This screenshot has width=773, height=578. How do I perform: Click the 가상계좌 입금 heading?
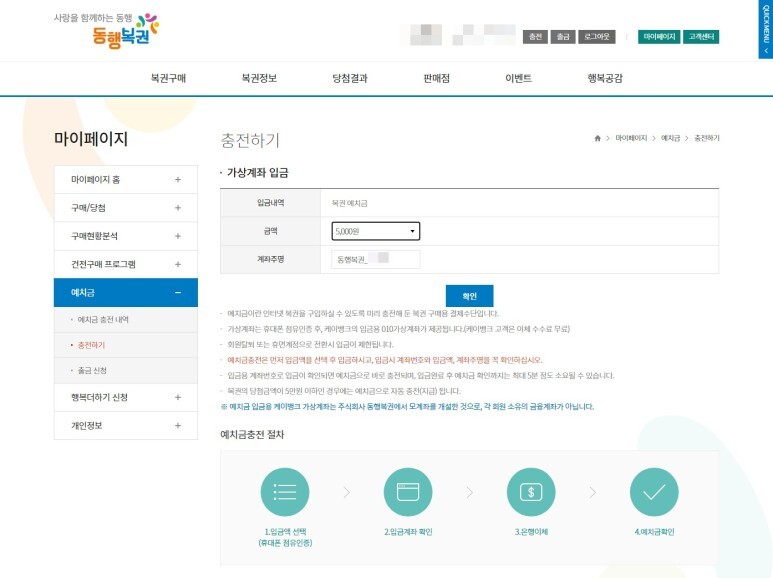tap(257, 173)
